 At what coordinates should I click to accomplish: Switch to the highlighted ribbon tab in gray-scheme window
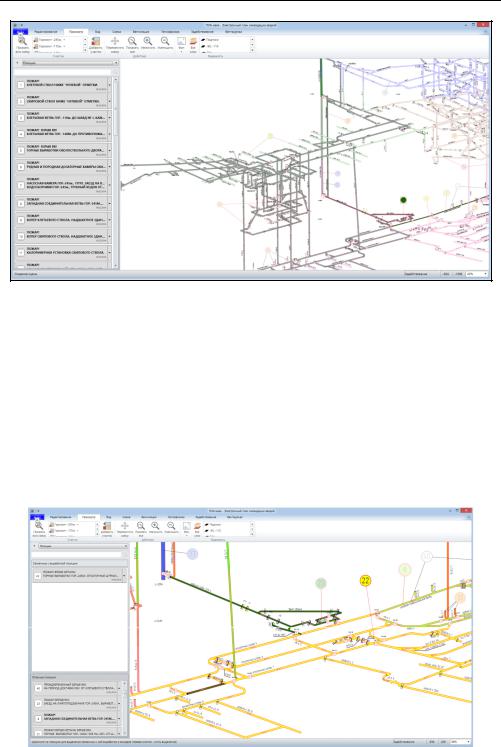[x=76, y=31]
